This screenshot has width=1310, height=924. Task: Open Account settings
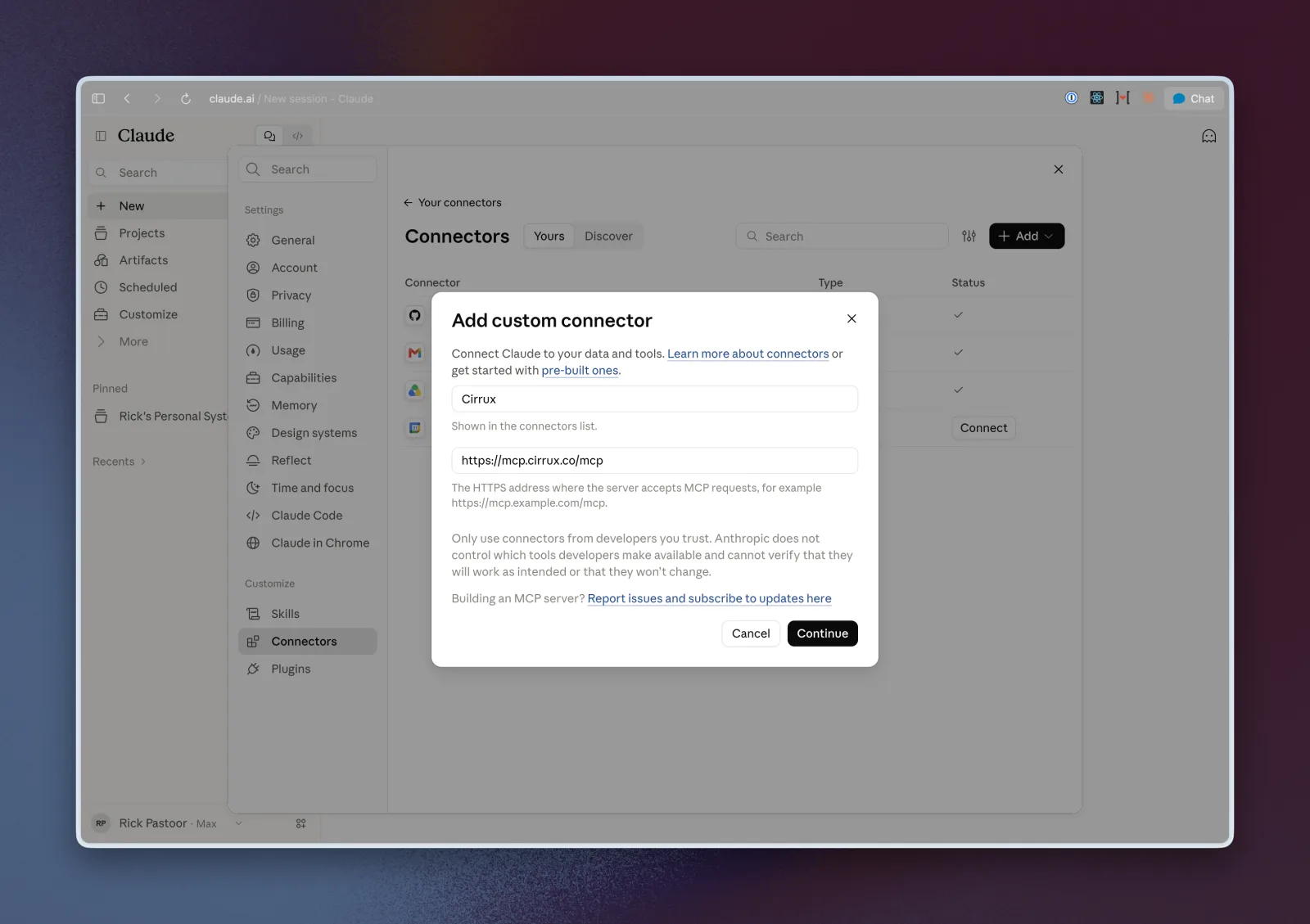coord(308,268)
